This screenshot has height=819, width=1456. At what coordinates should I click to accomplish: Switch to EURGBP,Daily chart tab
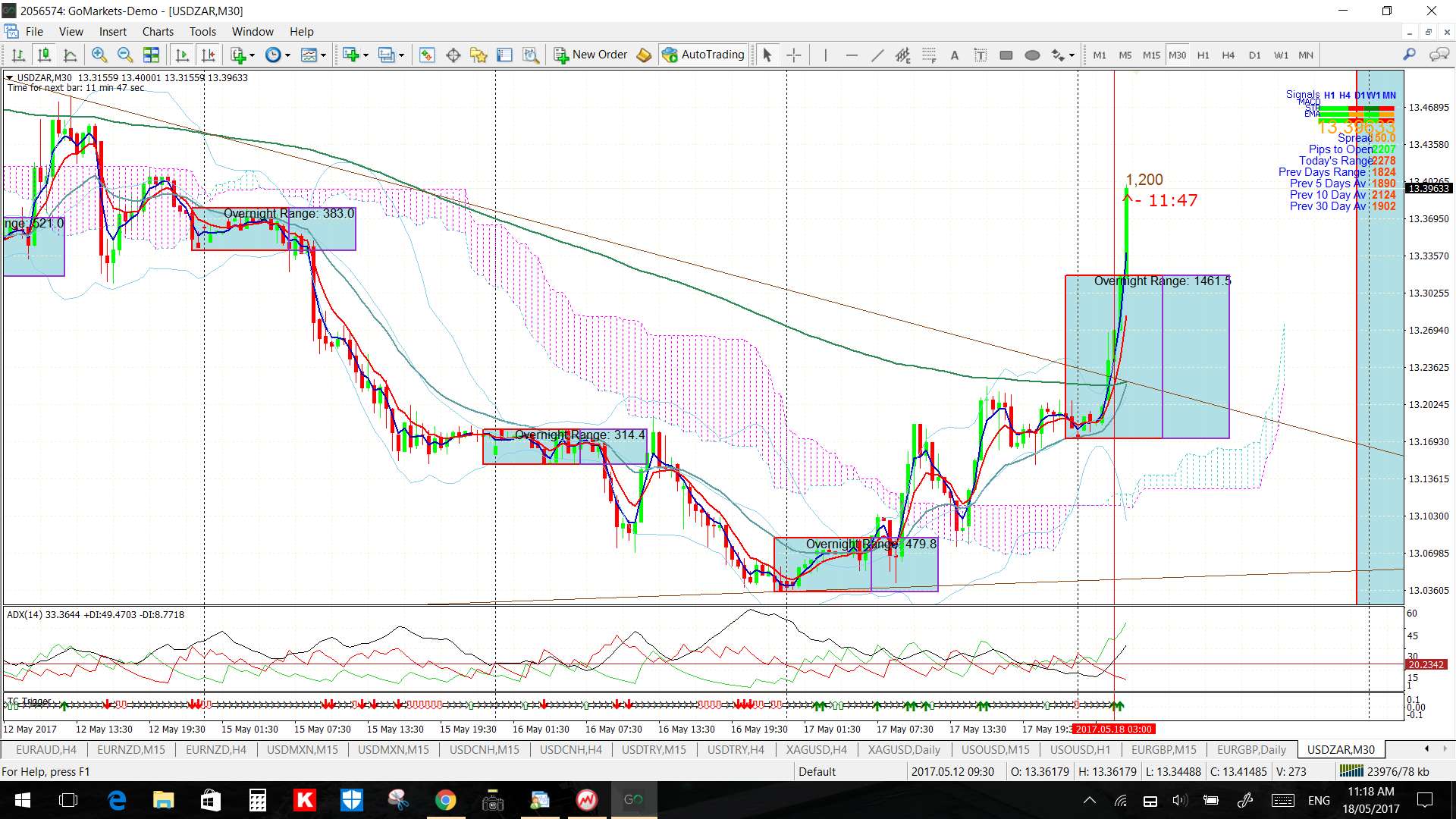click(1251, 750)
